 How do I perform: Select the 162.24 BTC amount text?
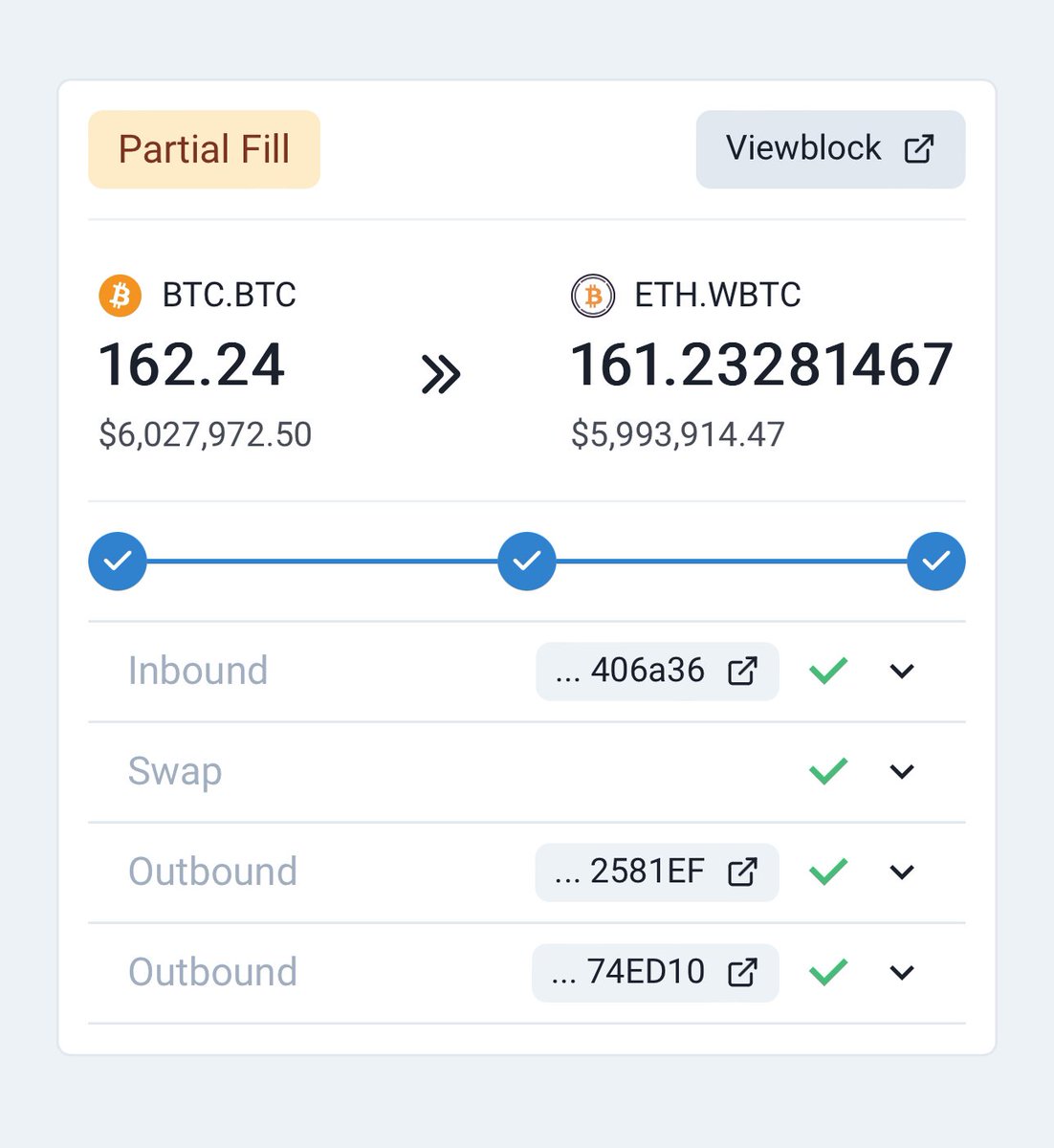(x=192, y=365)
